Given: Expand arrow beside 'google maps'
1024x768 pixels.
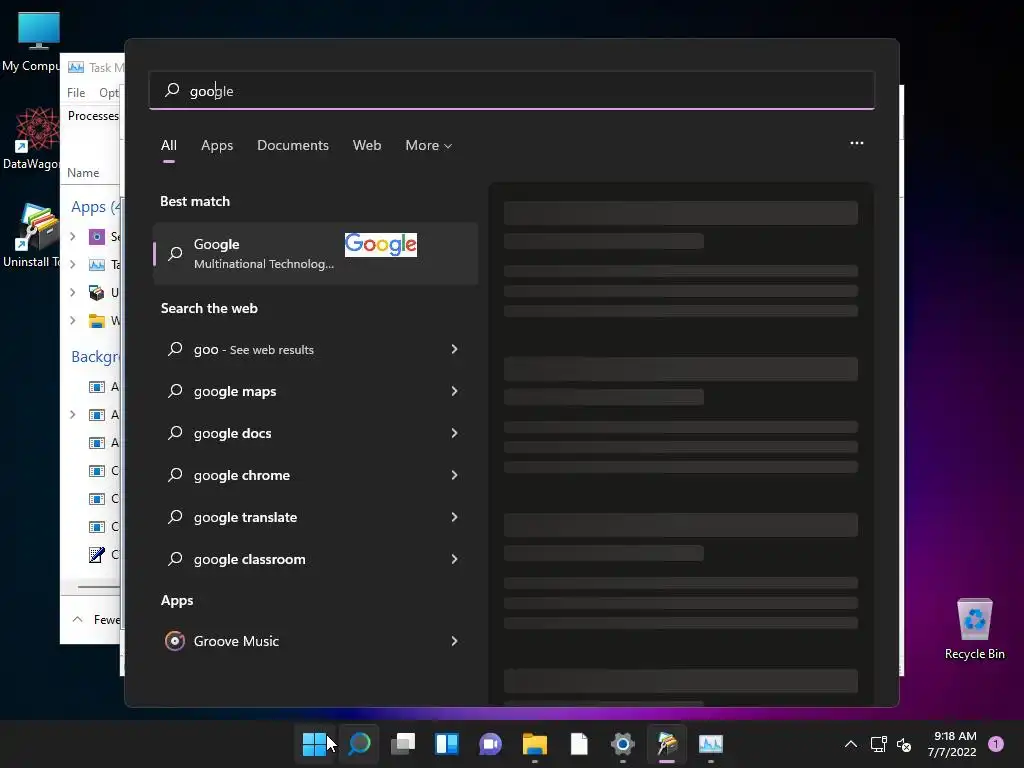Looking at the screenshot, I should coord(454,391).
